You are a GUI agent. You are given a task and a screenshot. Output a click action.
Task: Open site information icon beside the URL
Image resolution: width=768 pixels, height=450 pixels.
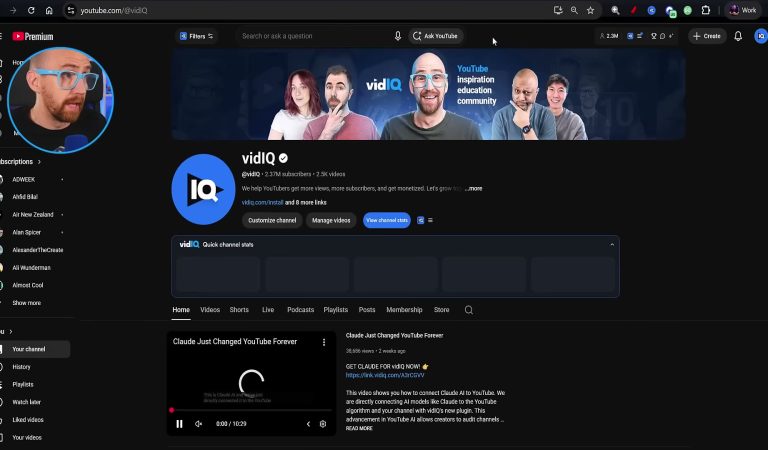pyautogui.click(x=71, y=10)
